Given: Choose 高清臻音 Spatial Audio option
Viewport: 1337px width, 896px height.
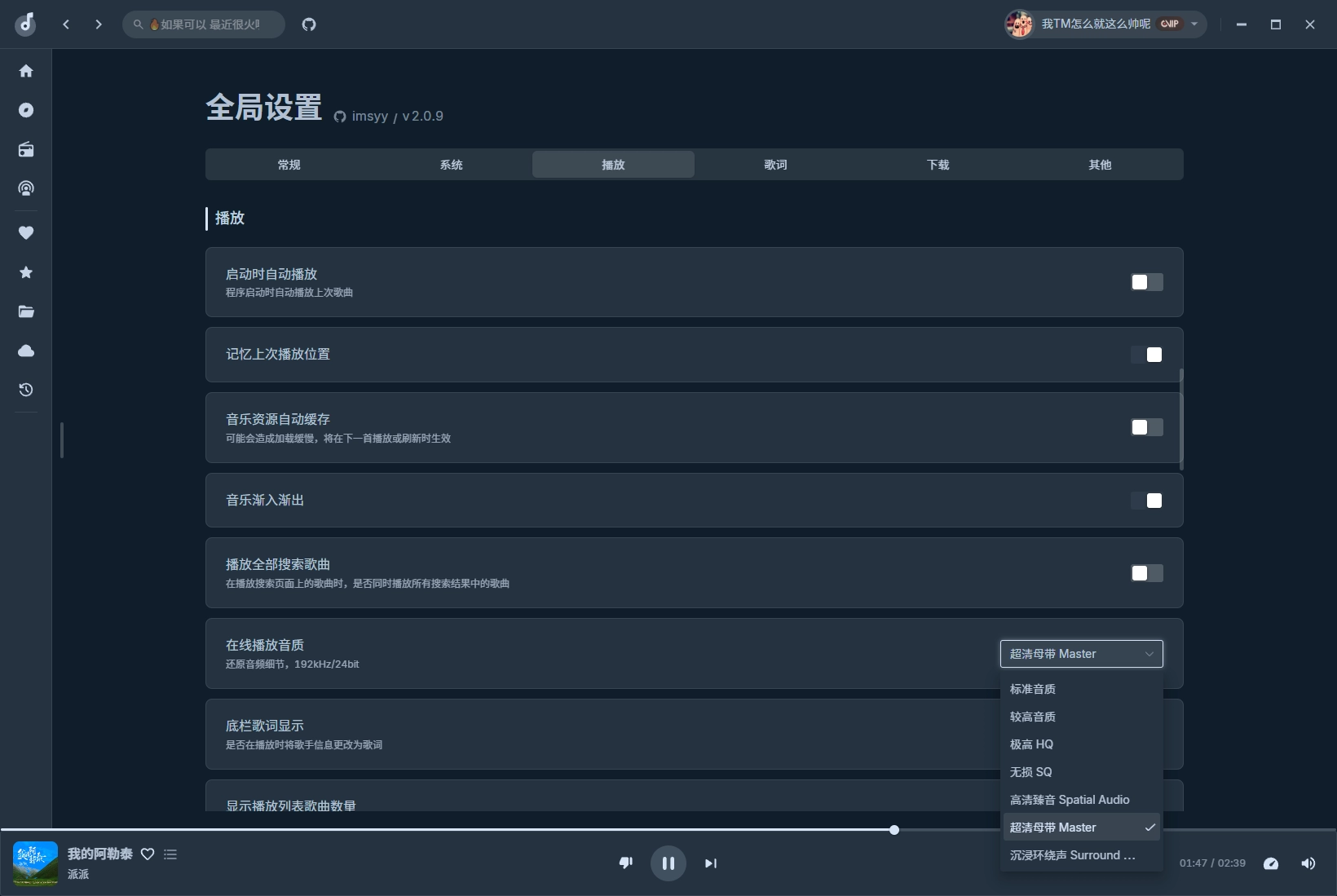Looking at the screenshot, I should pos(1070,800).
